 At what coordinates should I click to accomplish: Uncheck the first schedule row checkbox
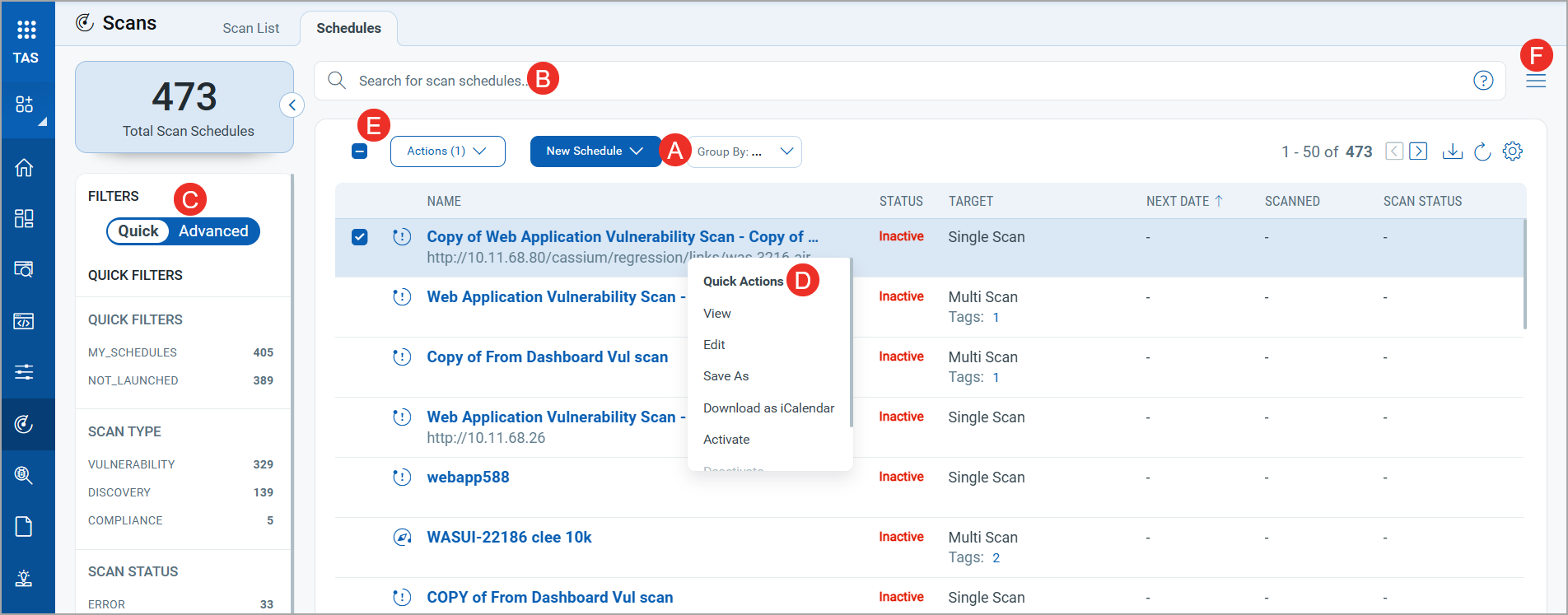pyautogui.click(x=360, y=237)
